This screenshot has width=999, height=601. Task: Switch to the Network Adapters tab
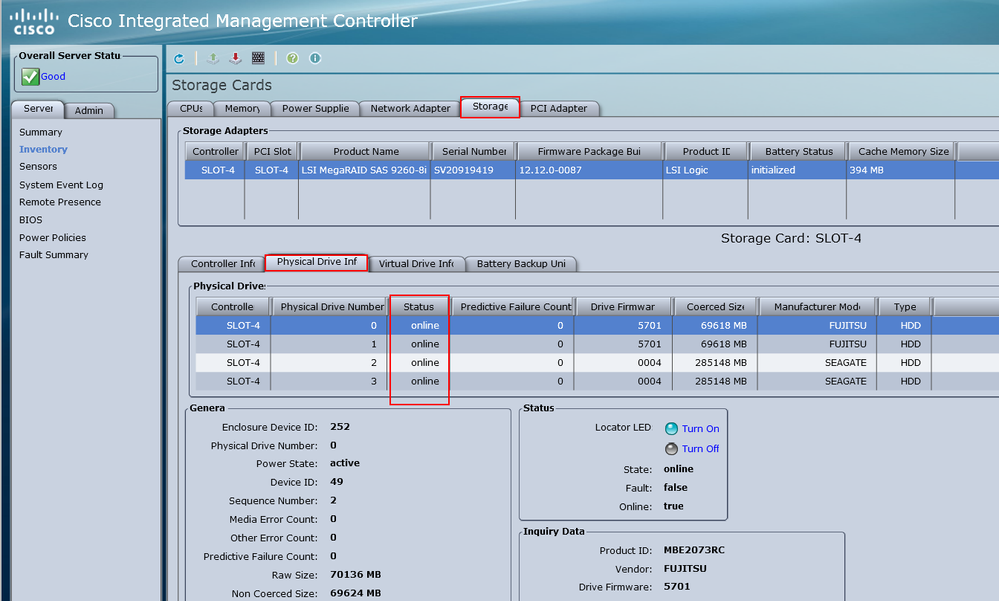pos(410,108)
